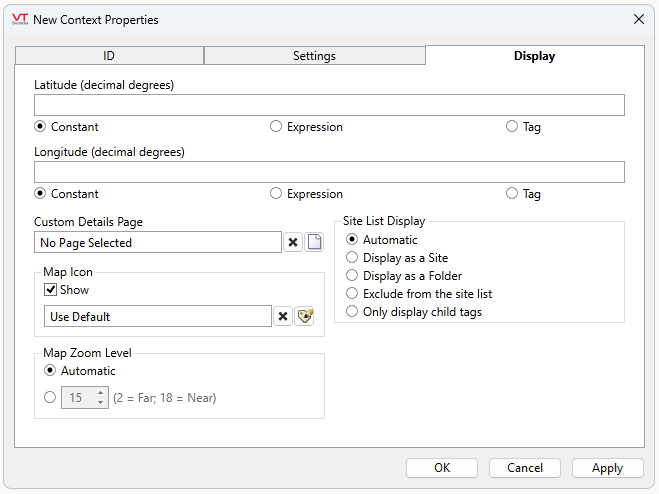Select Constant for Longitude
The height and width of the screenshot is (494, 659).
pyautogui.click(x=40, y=193)
